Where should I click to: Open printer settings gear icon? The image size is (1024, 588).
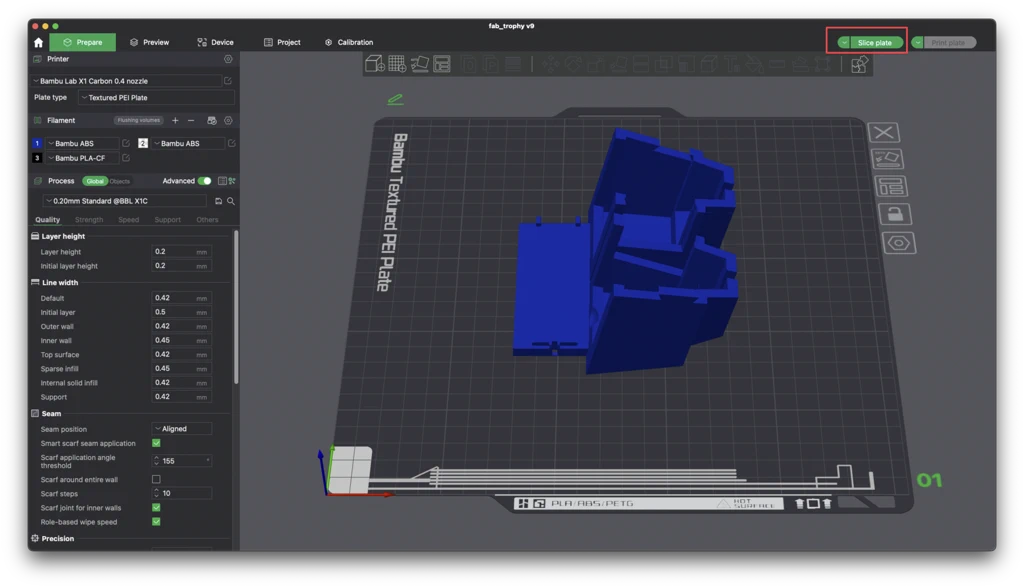(228, 59)
